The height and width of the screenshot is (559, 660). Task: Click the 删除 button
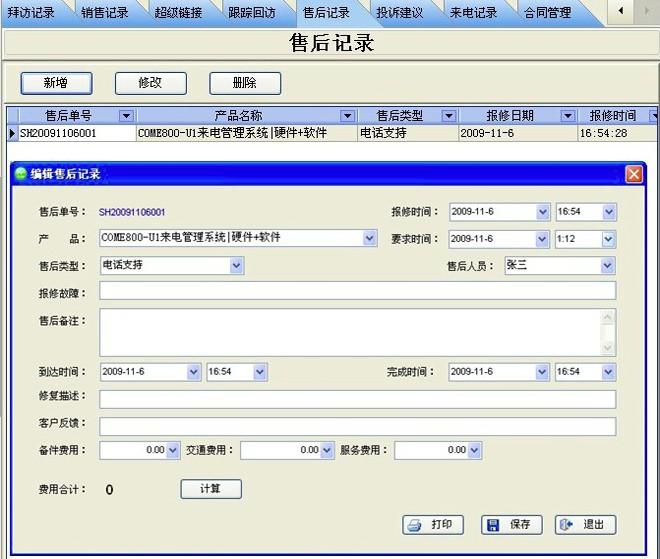244,83
